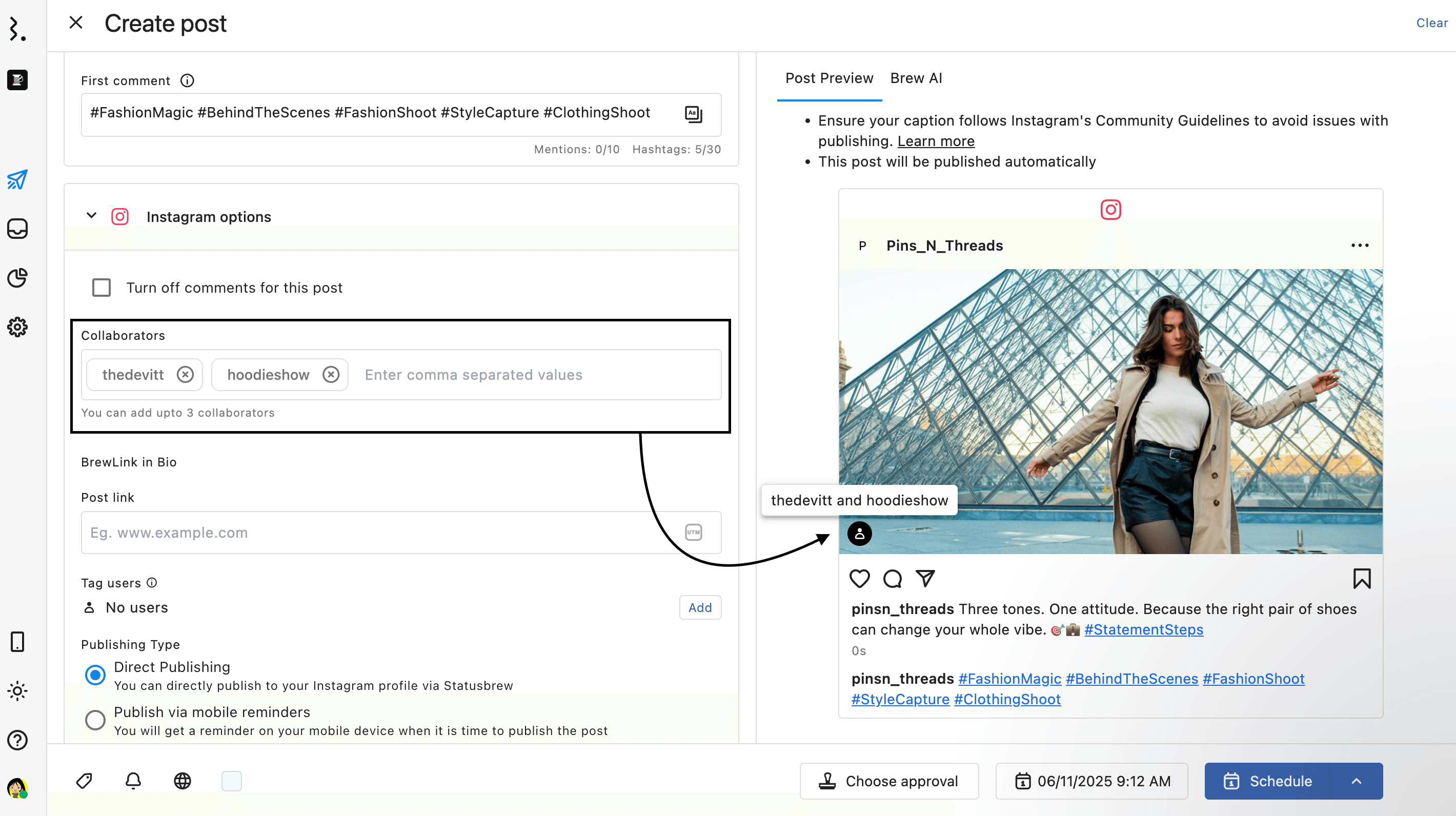Screen dimensions: 1456x816
Task: Open the reports pie chart icon
Action: [x=17, y=277]
